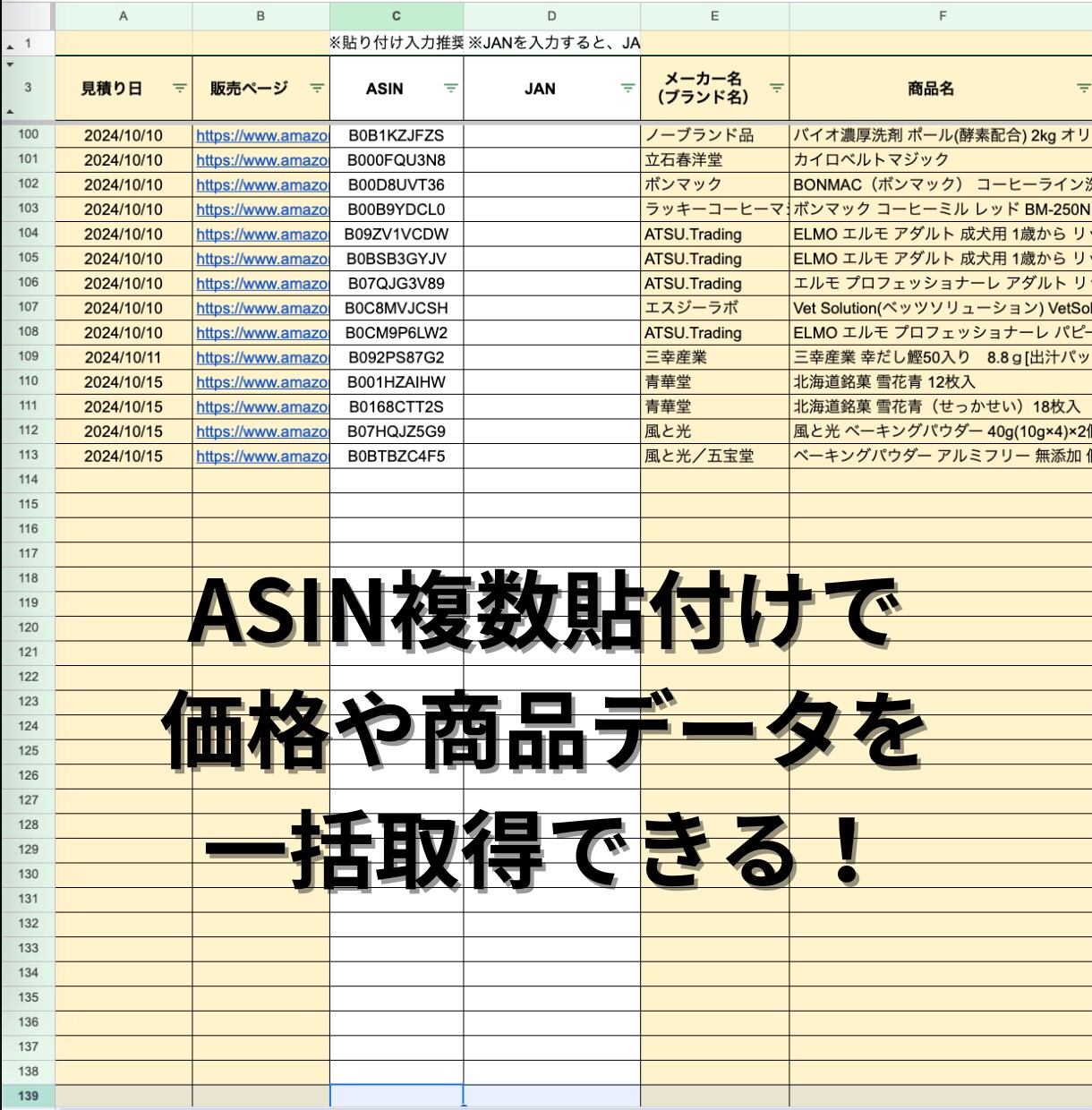Select row header 100
This screenshot has width=1092, height=1110.
[x=28, y=134]
